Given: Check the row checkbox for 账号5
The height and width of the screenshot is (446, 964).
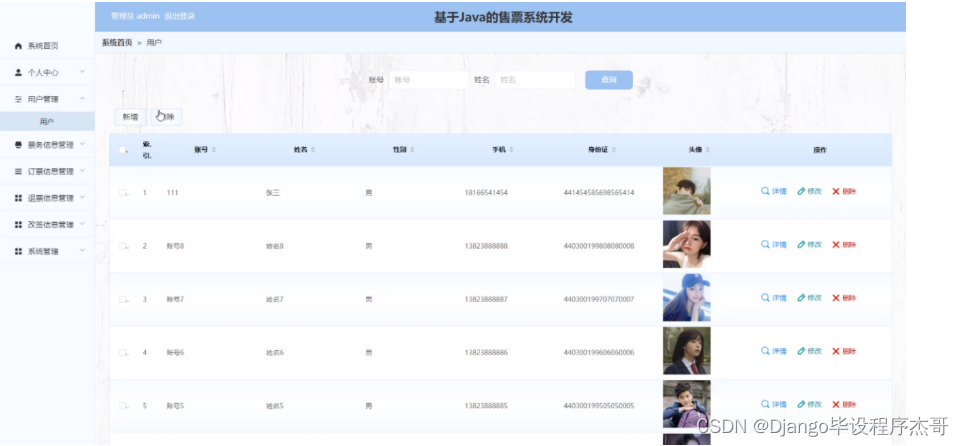Looking at the screenshot, I should click(x=122, y=406).
